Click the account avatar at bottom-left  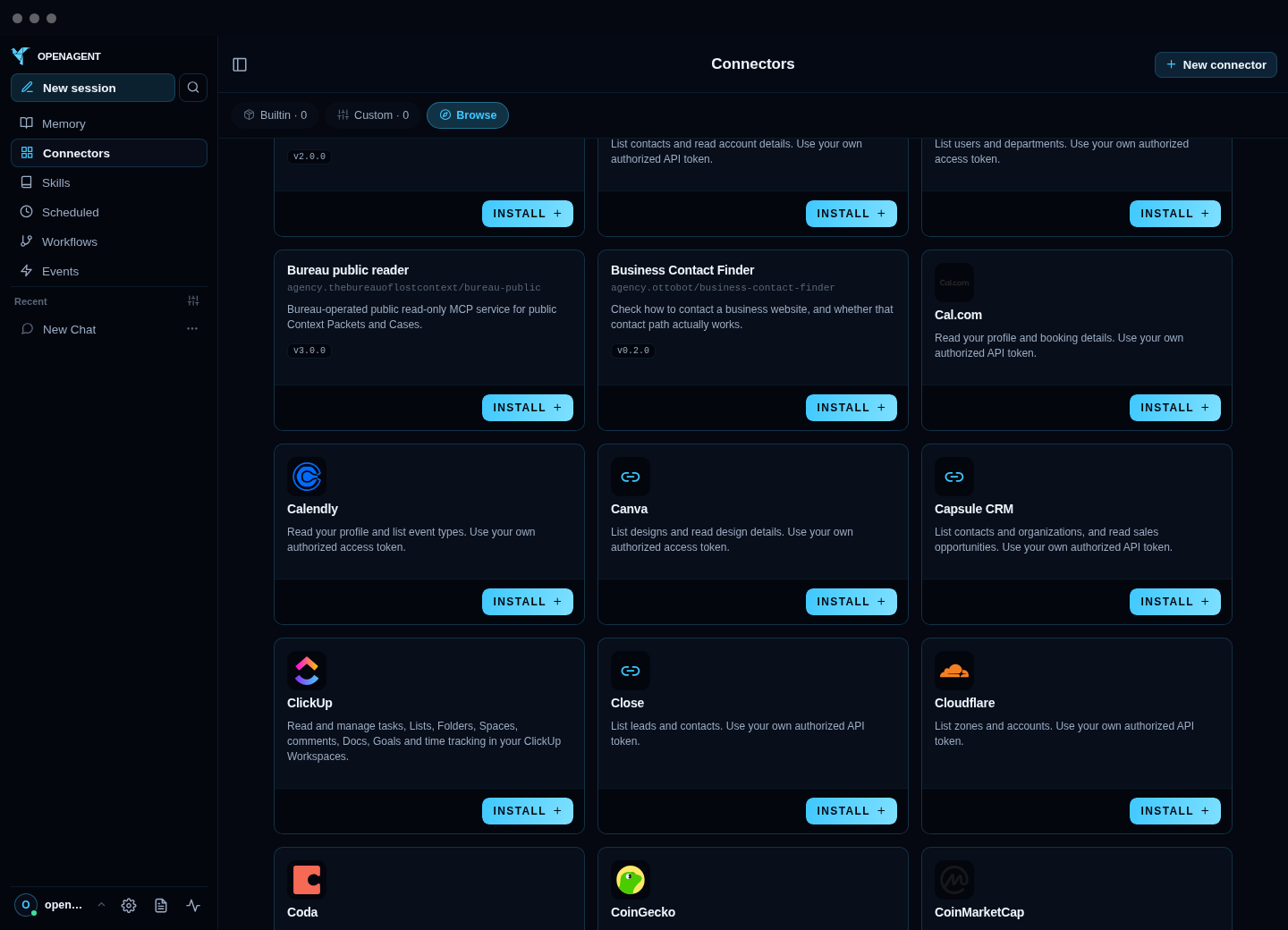tap(26, 905)
